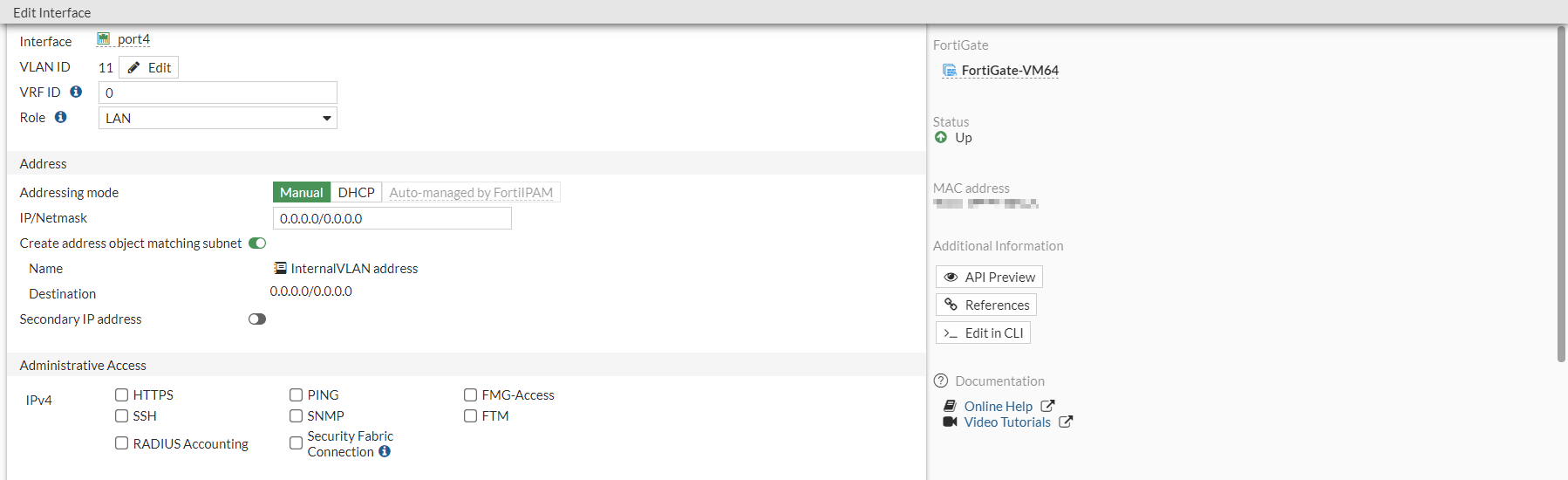Switch addressing mode to DHCP
The image size is (1568, 480).
[x=356, y=193]
